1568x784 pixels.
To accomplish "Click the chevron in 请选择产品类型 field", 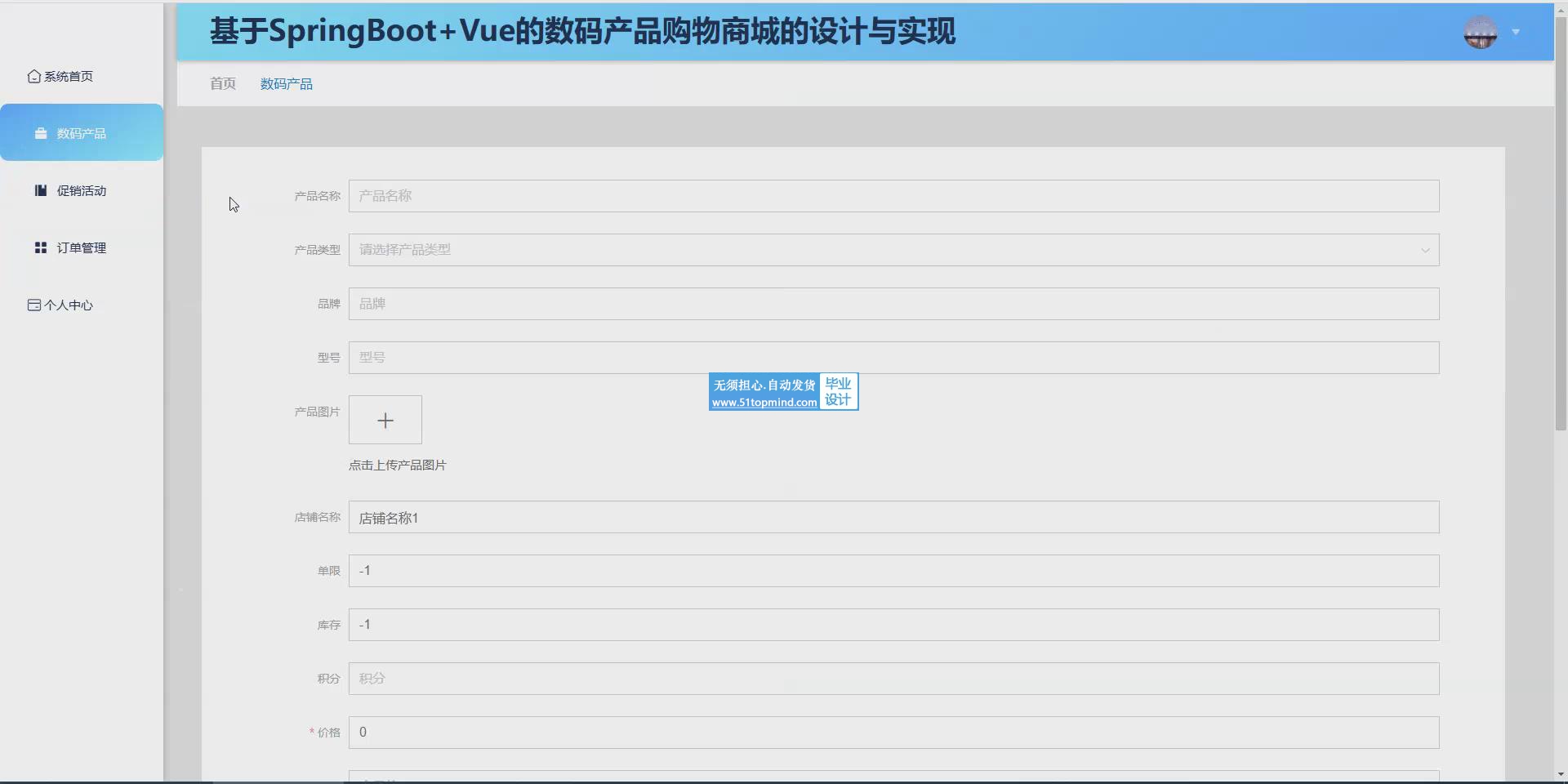I will [x=1425, y=250].
